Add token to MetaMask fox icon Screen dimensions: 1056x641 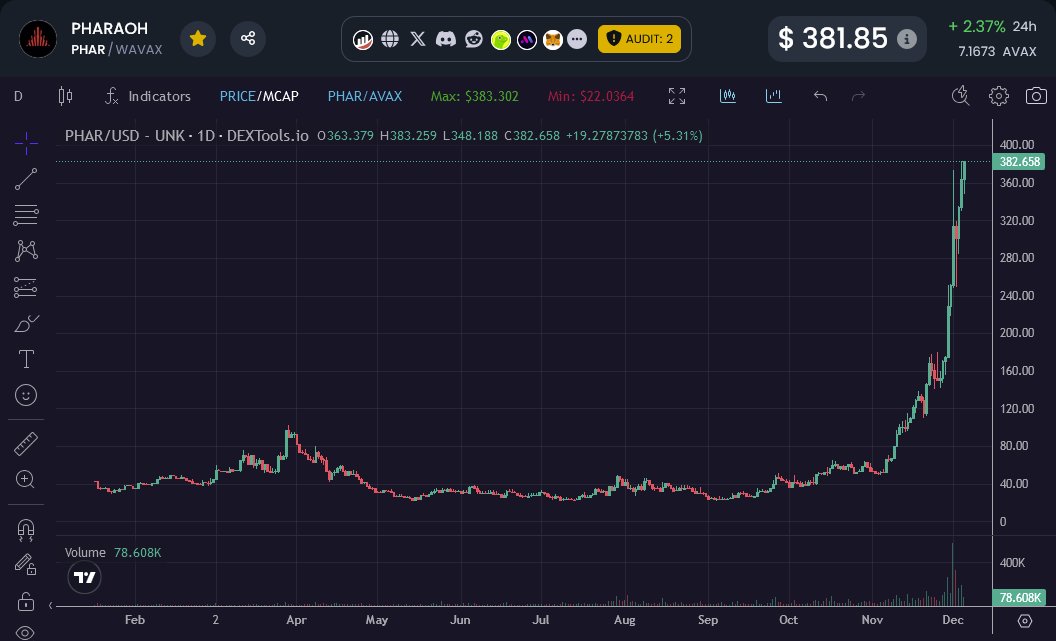click(x=552, y=40)
